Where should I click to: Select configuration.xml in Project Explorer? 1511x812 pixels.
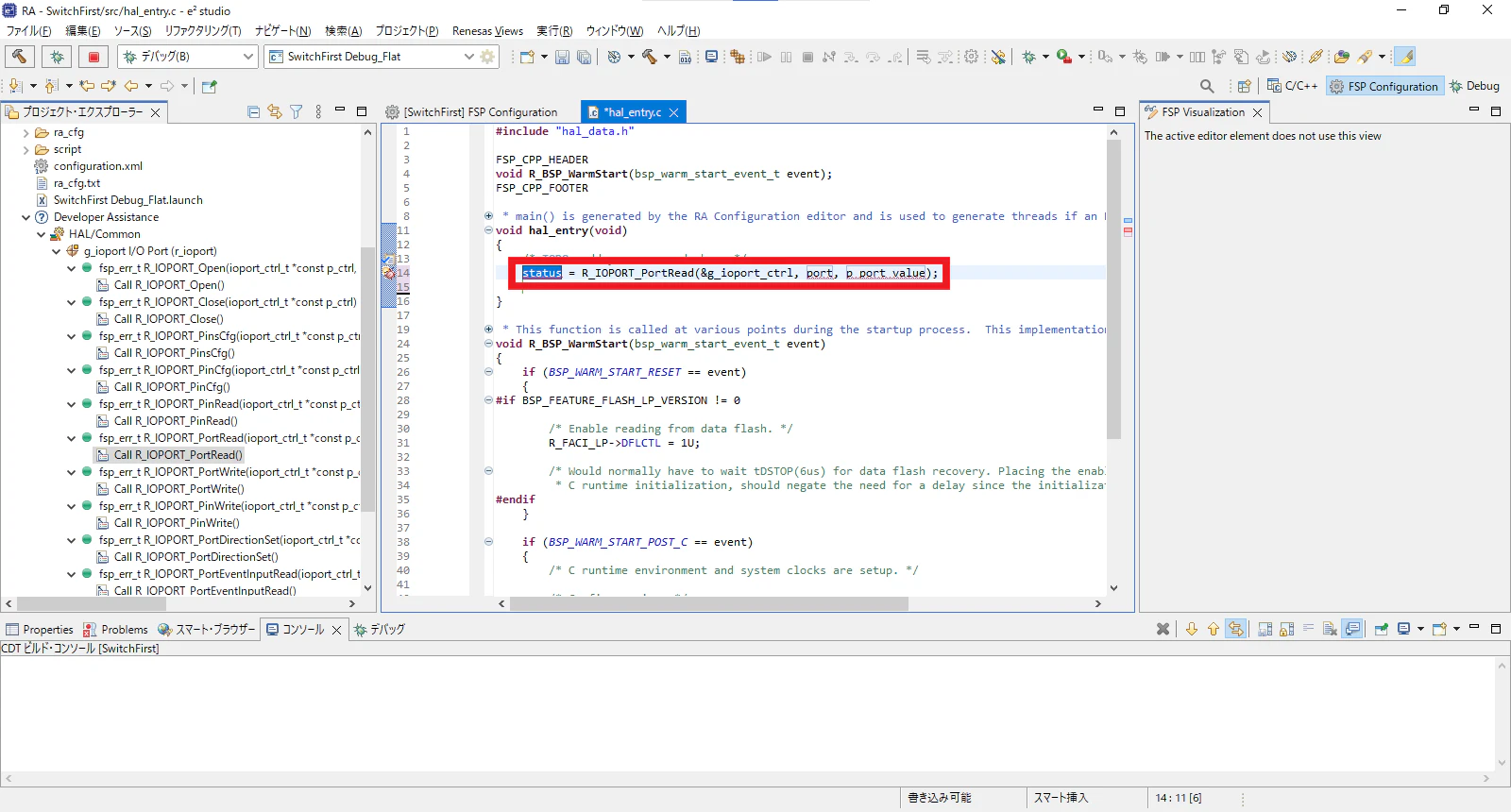tap(97, 166)
